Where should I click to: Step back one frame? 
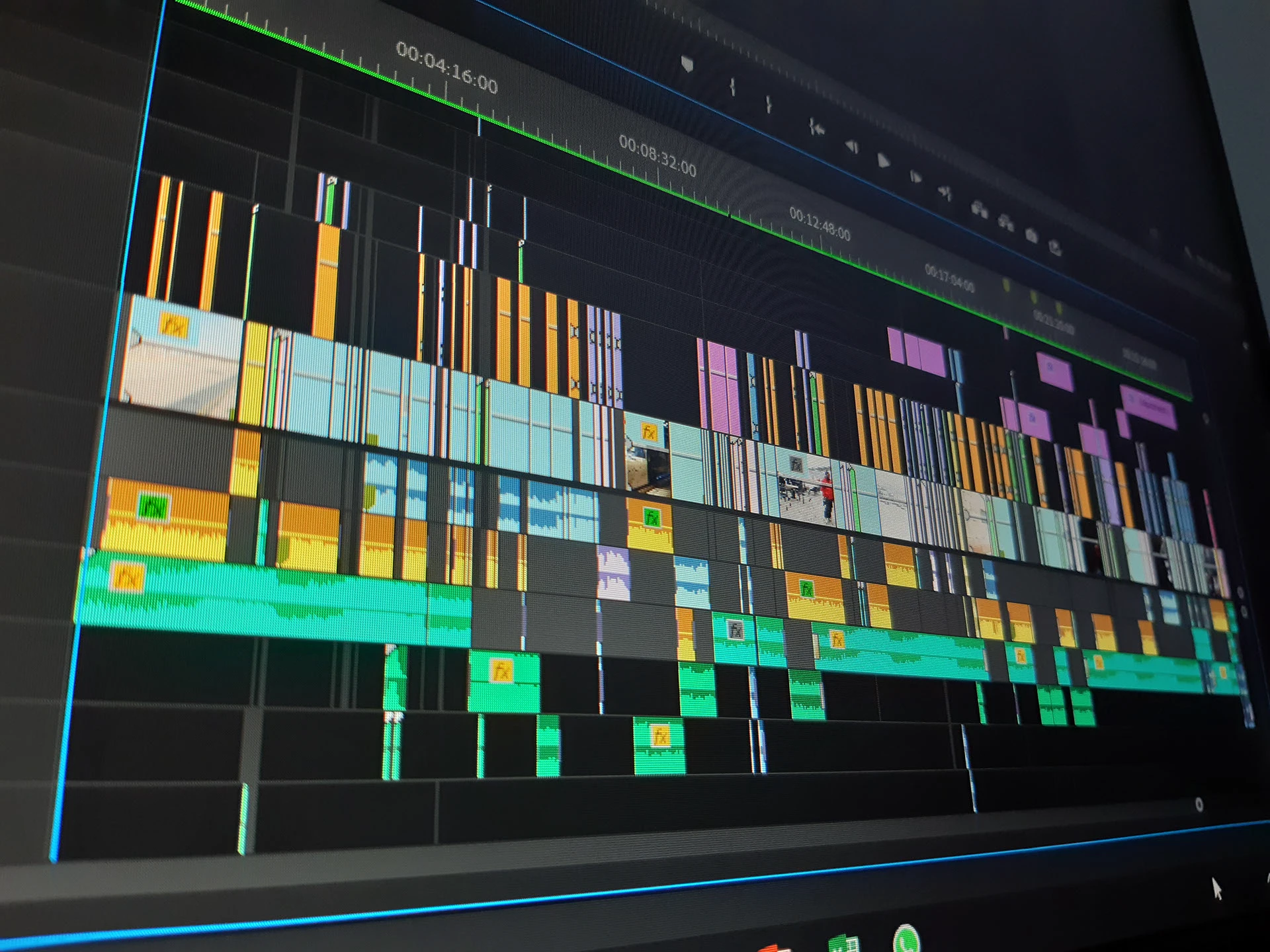(852, 146)
